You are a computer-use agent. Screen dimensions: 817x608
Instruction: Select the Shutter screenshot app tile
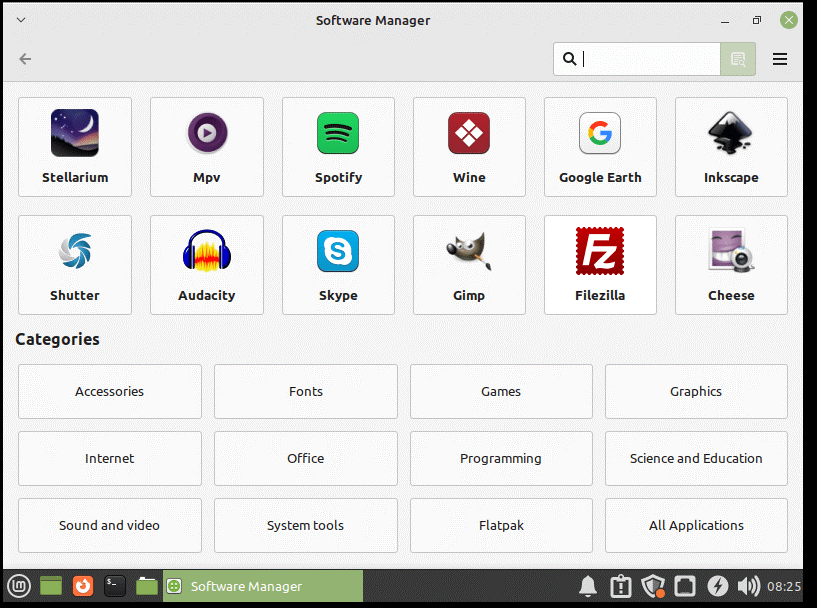click(75, 265)
